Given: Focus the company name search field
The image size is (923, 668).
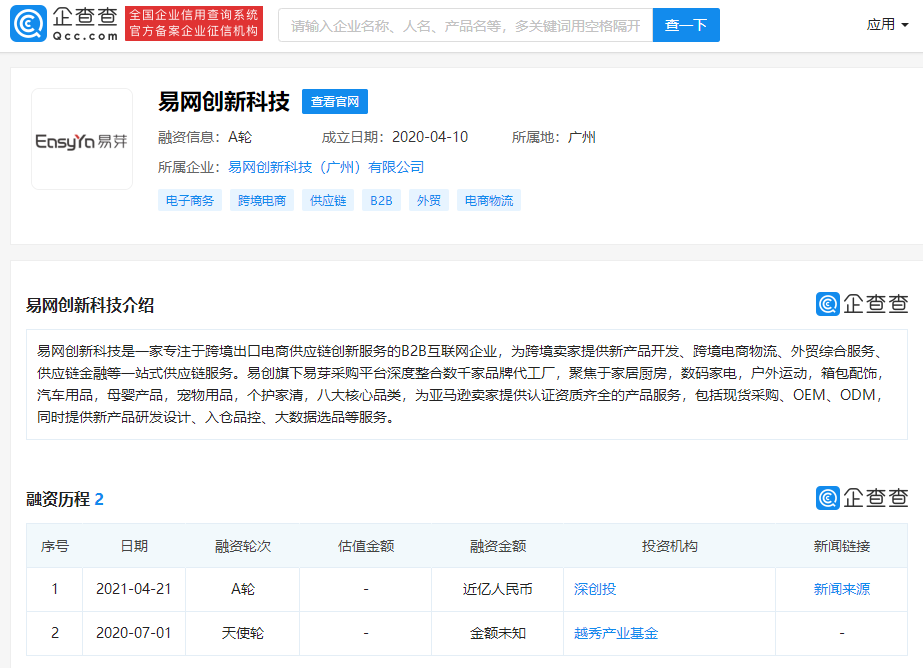Looking at the screenshot, I should 466,25.
